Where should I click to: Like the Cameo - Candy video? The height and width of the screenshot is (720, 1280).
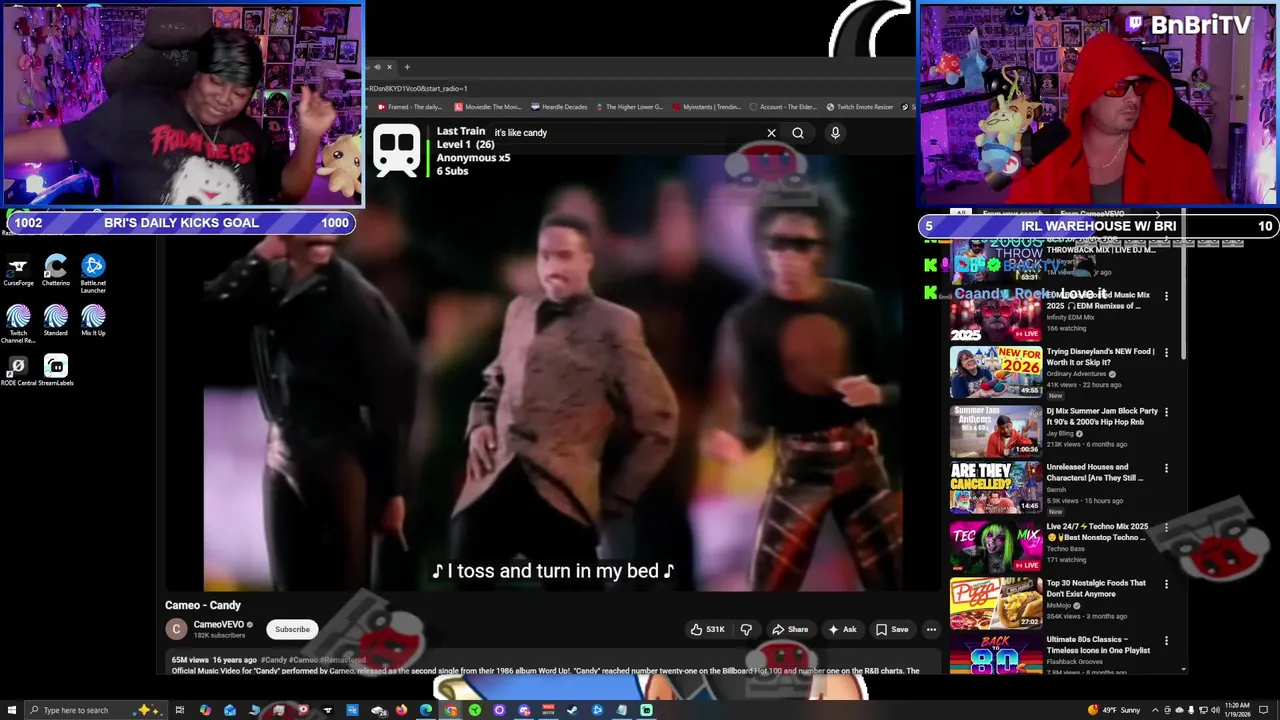tap(707, 629)
